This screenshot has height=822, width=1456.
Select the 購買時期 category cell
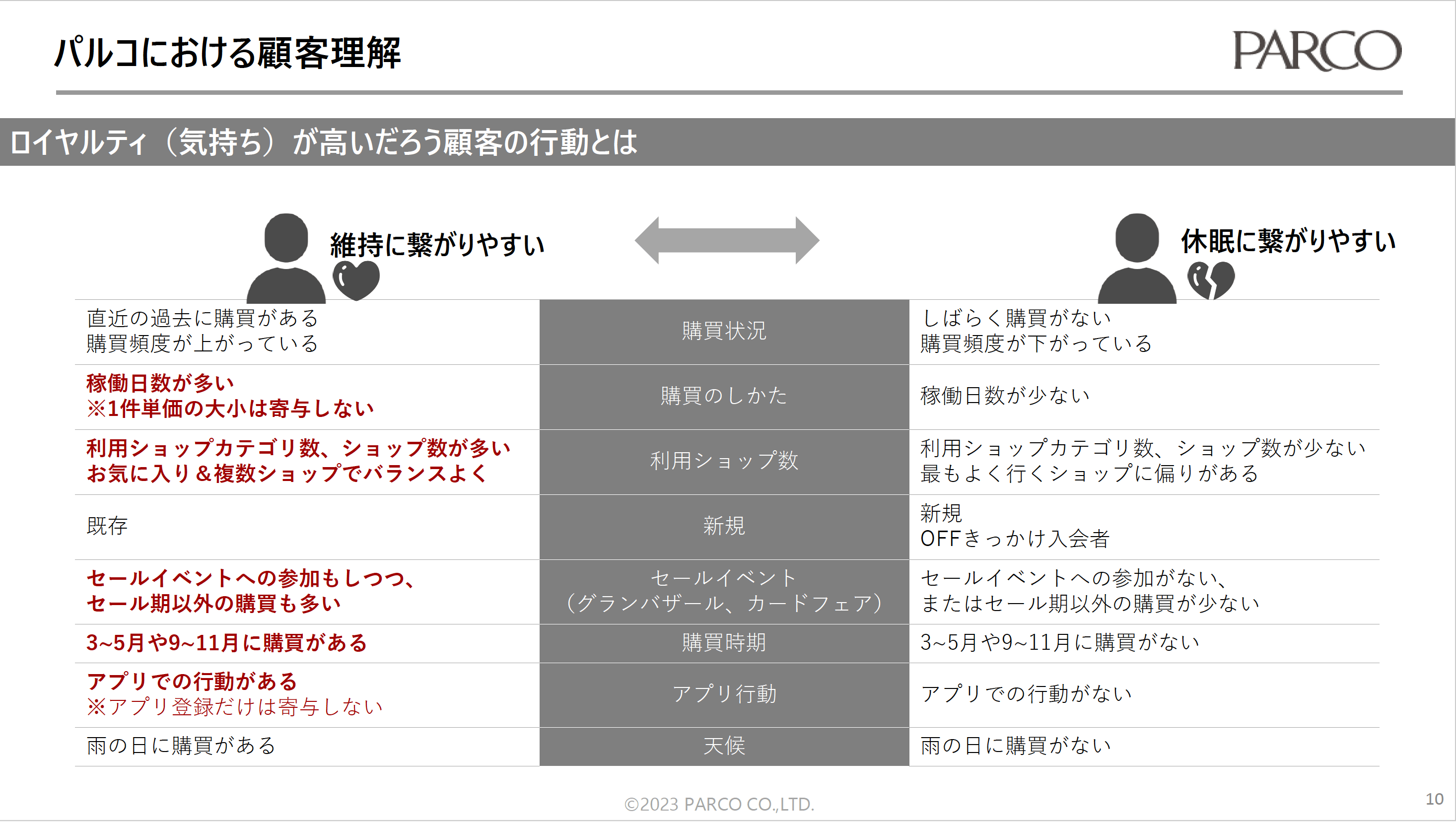pyautogui.click(x=724, y=643)
